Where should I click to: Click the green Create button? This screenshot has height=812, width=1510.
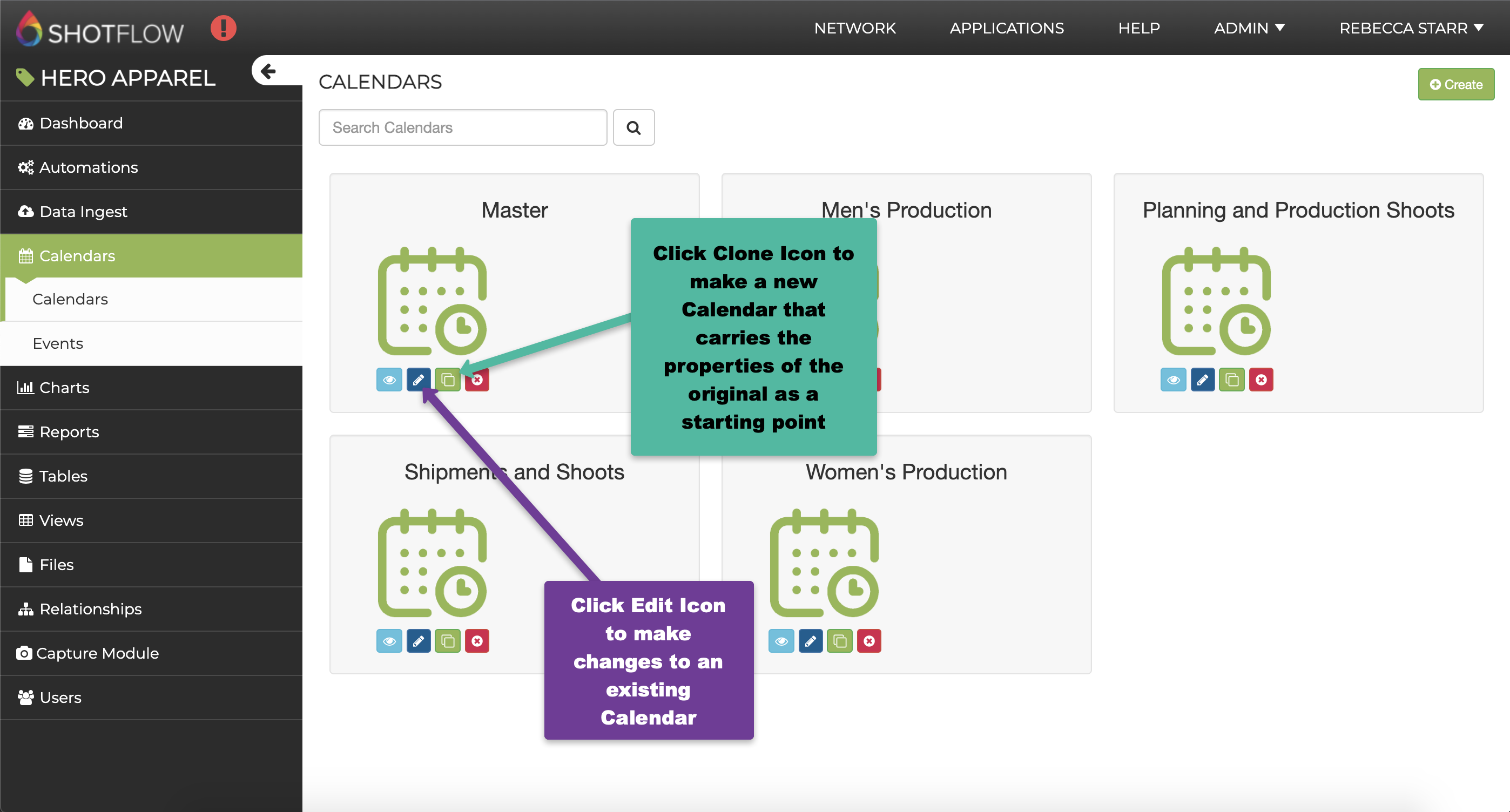pos(1455,84)
